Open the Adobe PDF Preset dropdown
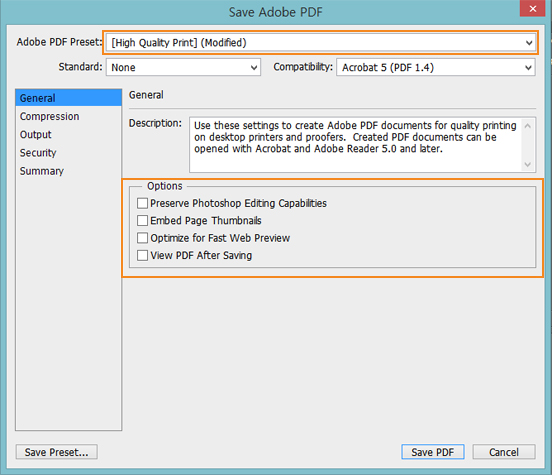This screenshot has height=475, width=552. [320, 43]
